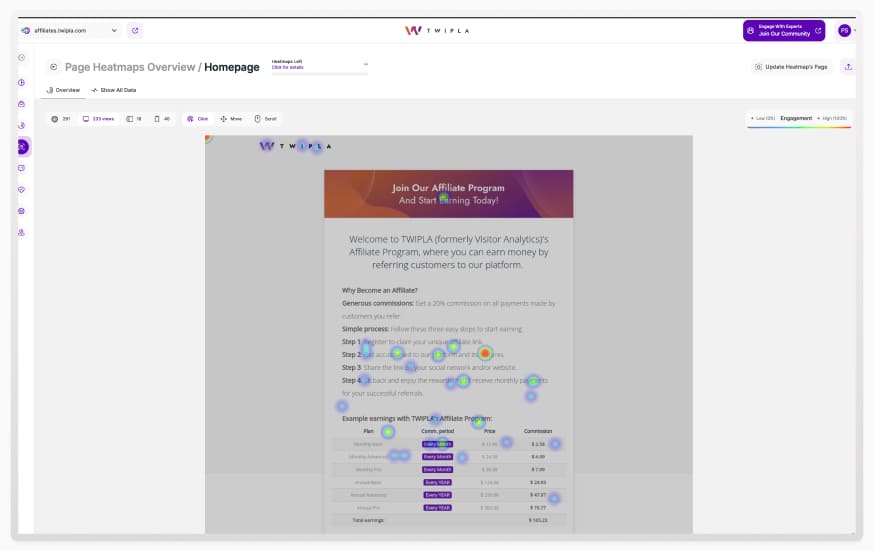Click the Join Our Community button
874x551 pixels.
point(783,31)
